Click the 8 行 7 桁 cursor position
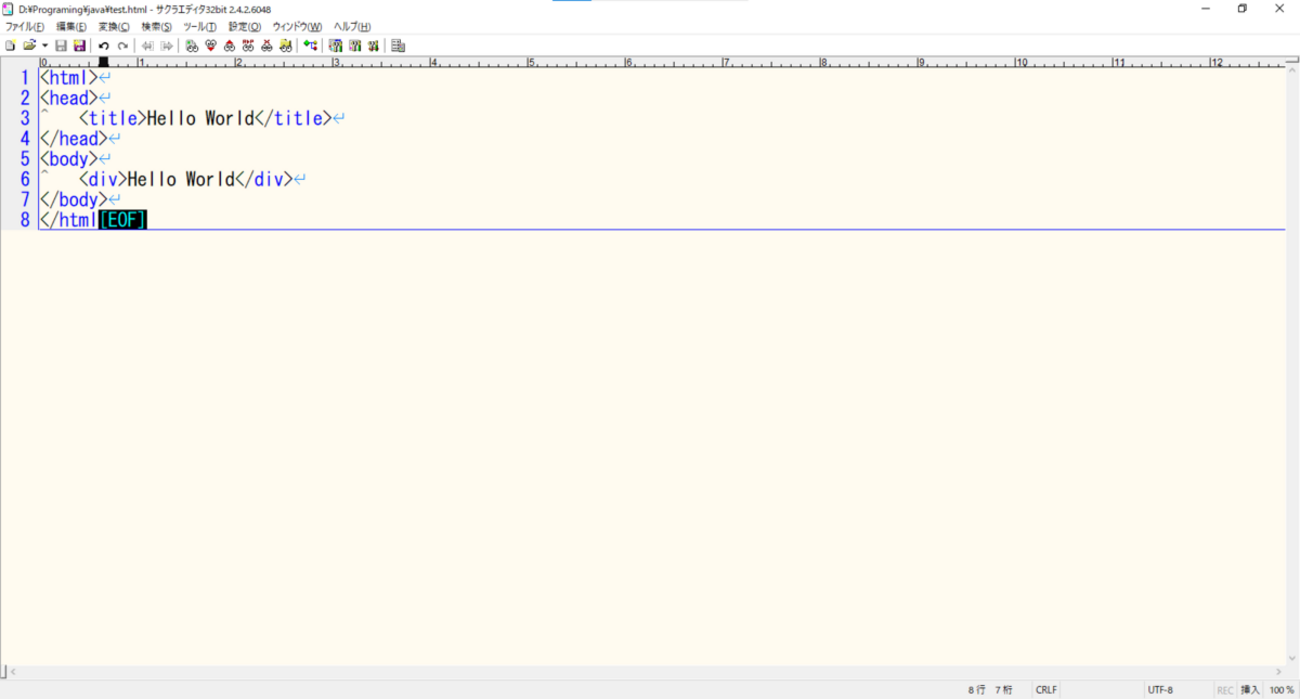The image size is (1300, 699). point(991,690)
